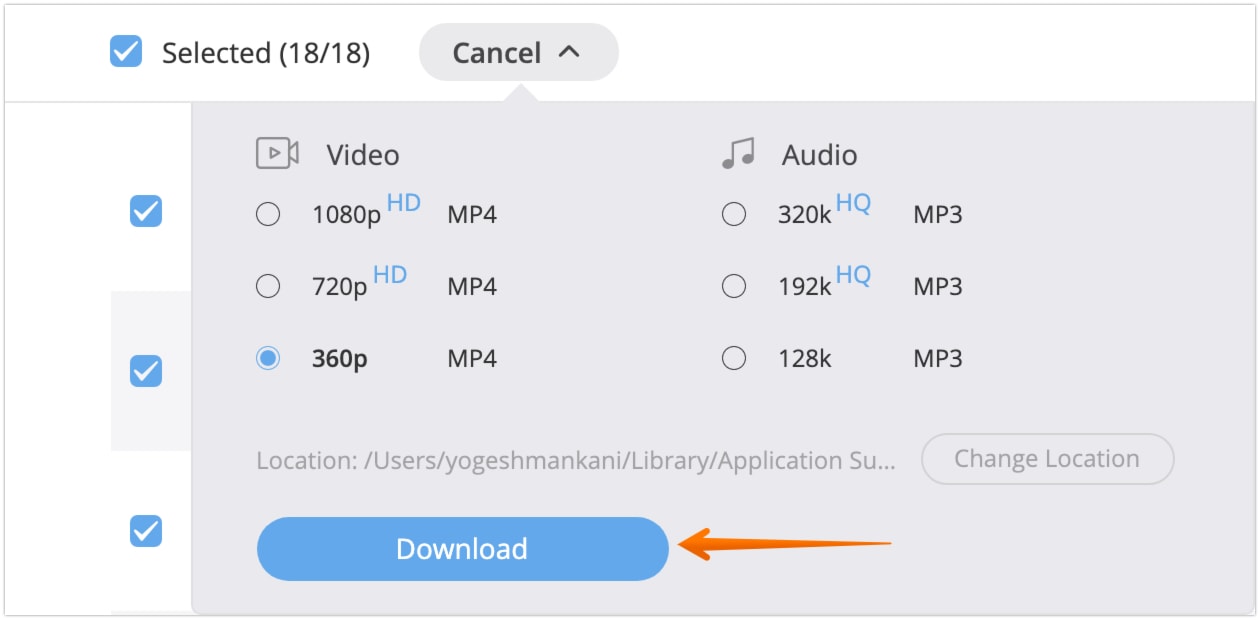Click the Change Location button
The image size is (1260, 620).
tap(1046, 458)
